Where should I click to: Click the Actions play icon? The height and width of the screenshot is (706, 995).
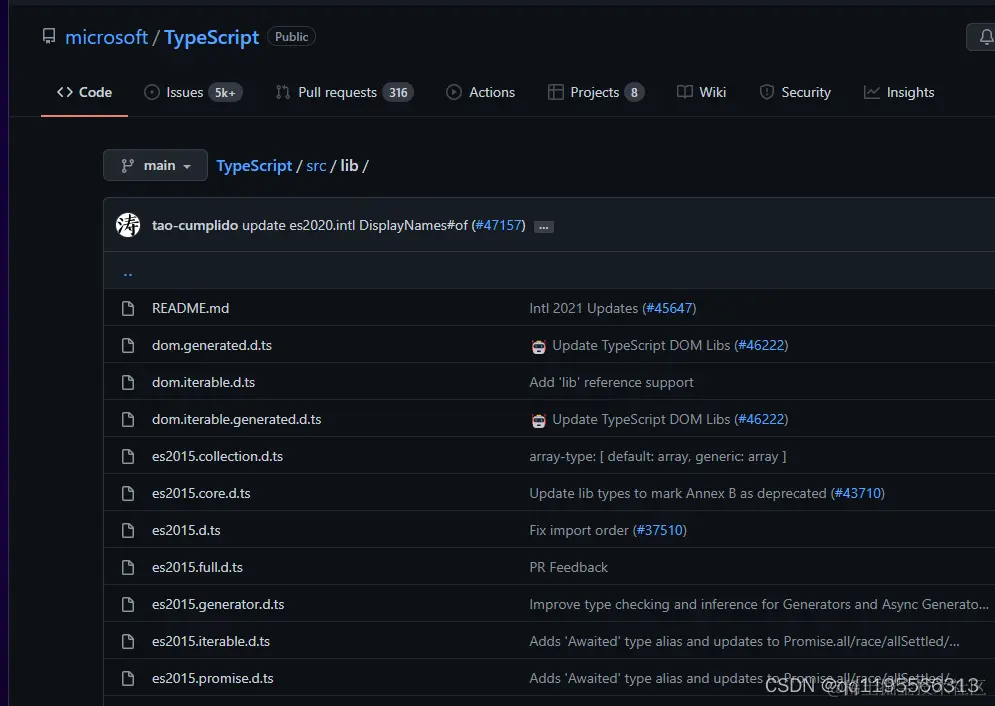pyautogui.click(x=454, y=92)
